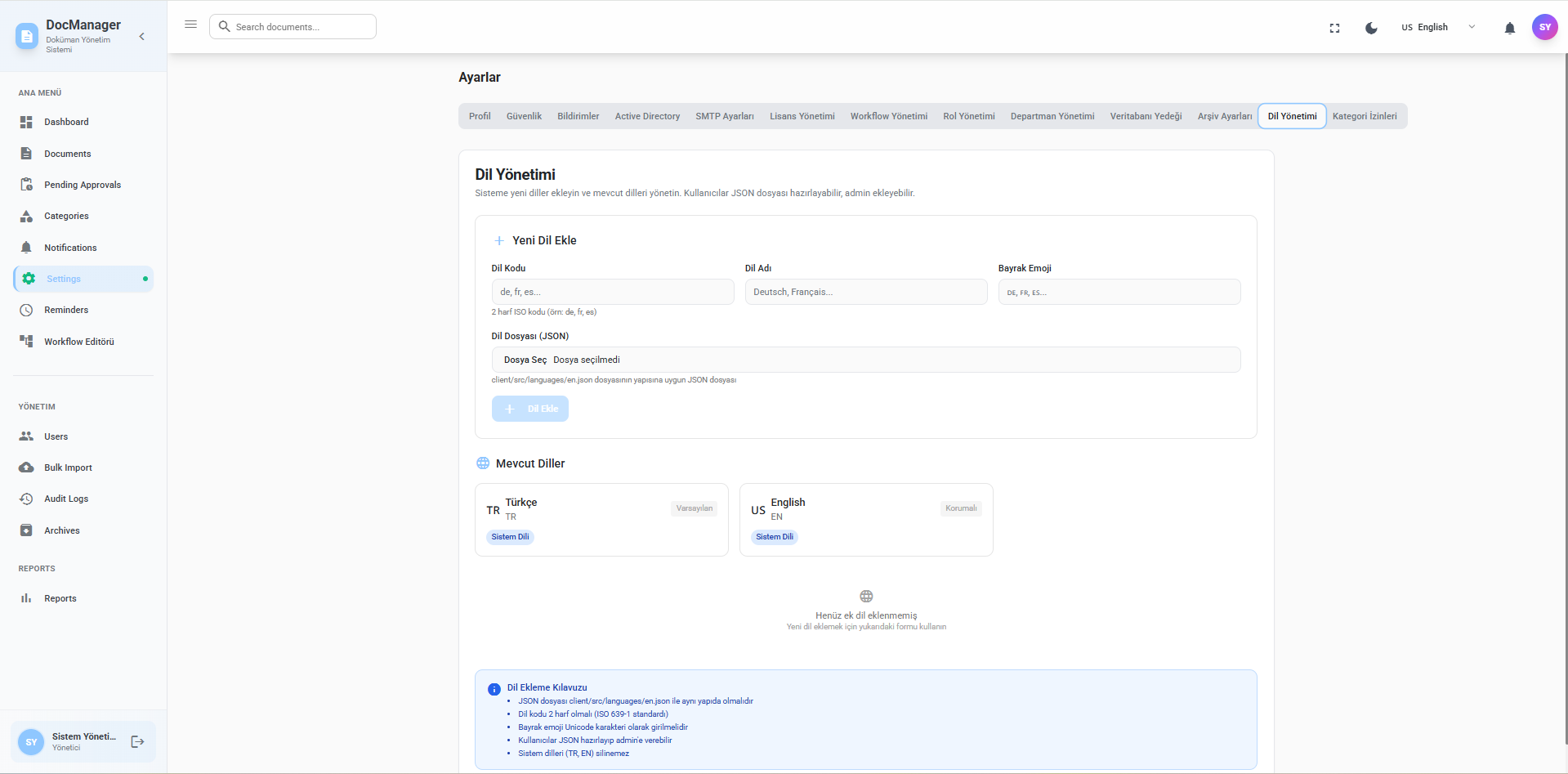Click the fullscreen icon in header
1568x774 pixels.
tap(1334, 28)
